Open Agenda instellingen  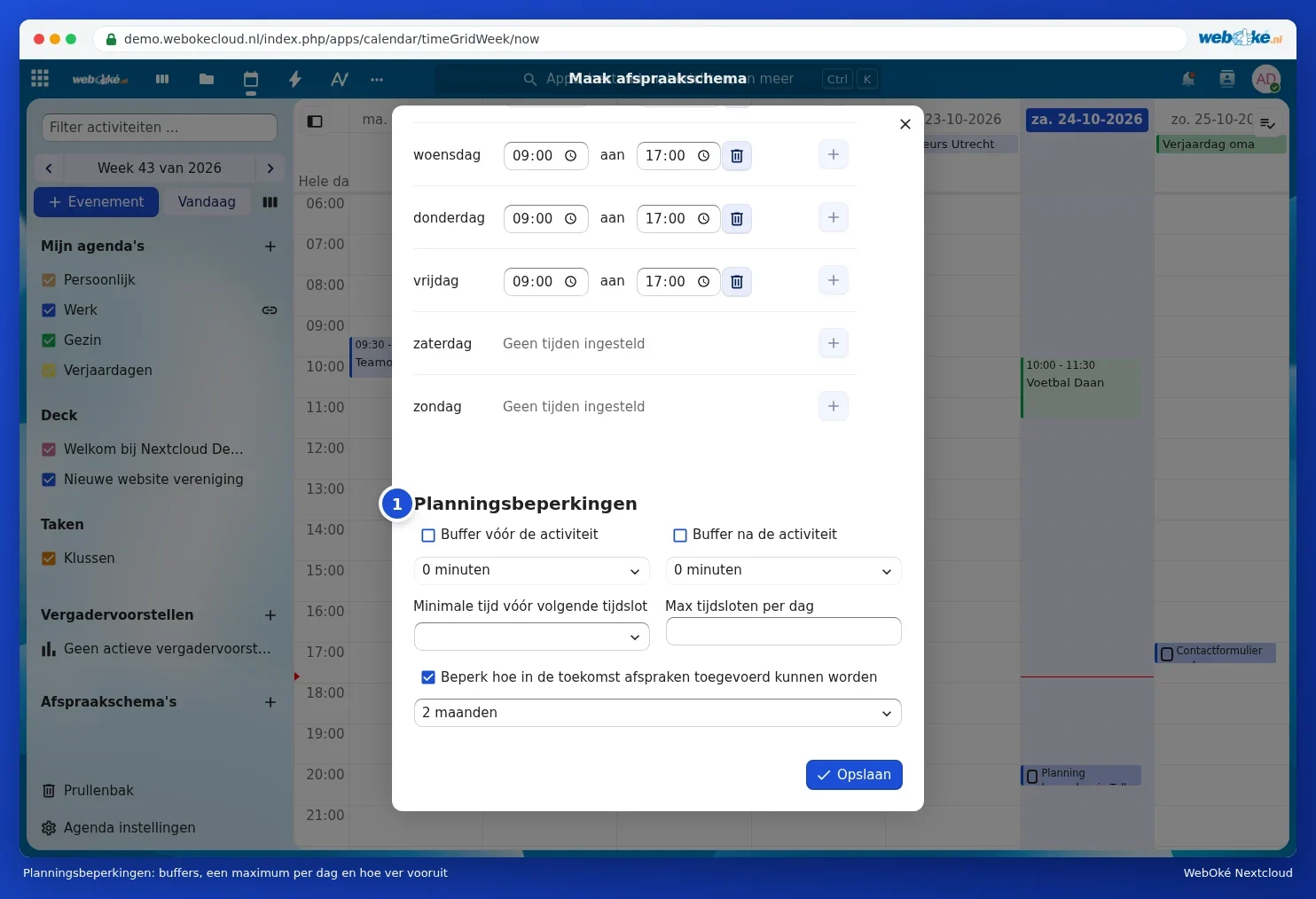119,828
